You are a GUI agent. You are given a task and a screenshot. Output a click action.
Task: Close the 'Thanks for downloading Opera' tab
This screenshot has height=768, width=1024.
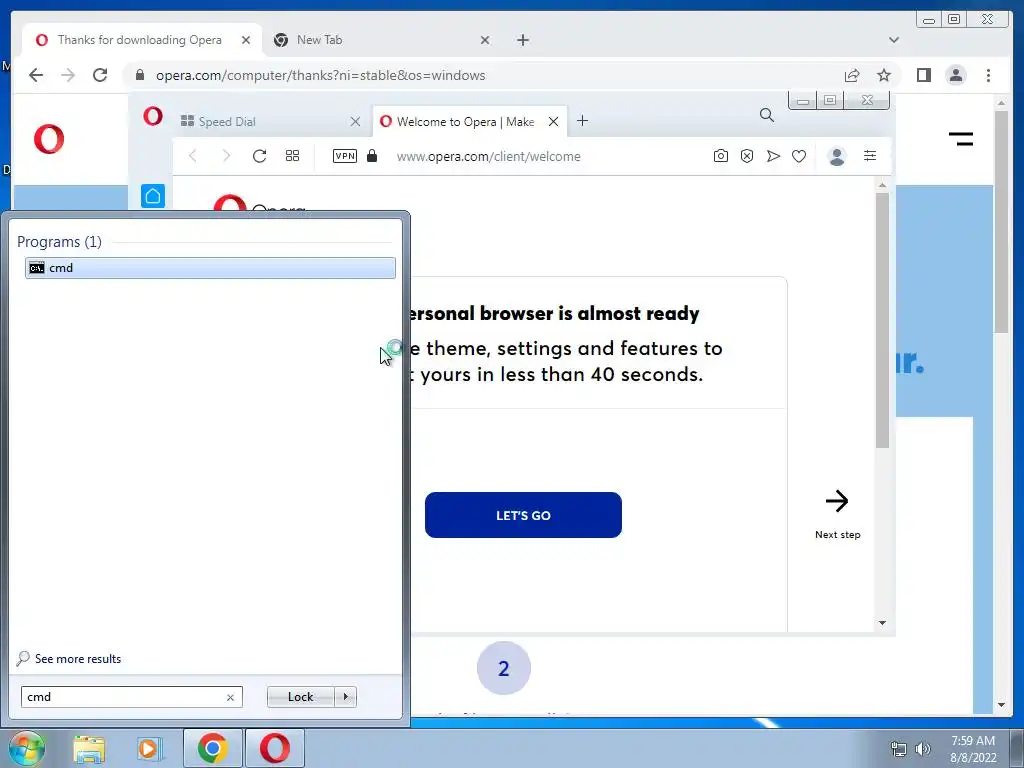coord(246,40)
